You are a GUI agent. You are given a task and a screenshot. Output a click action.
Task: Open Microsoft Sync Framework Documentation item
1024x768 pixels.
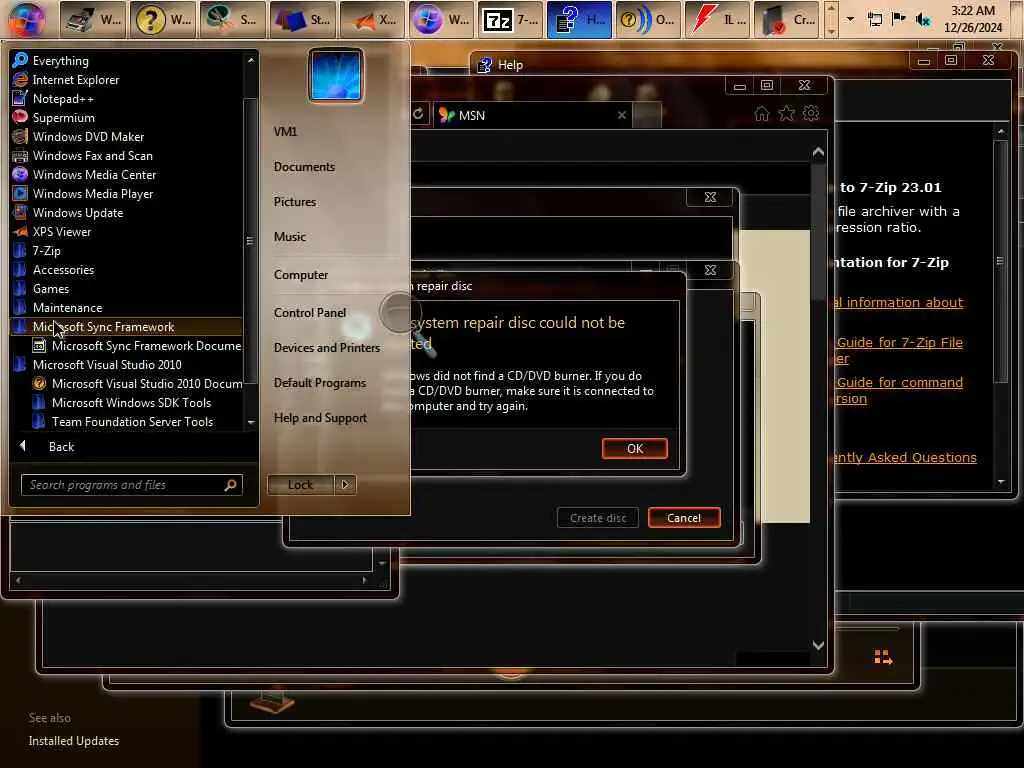point(146,345)
